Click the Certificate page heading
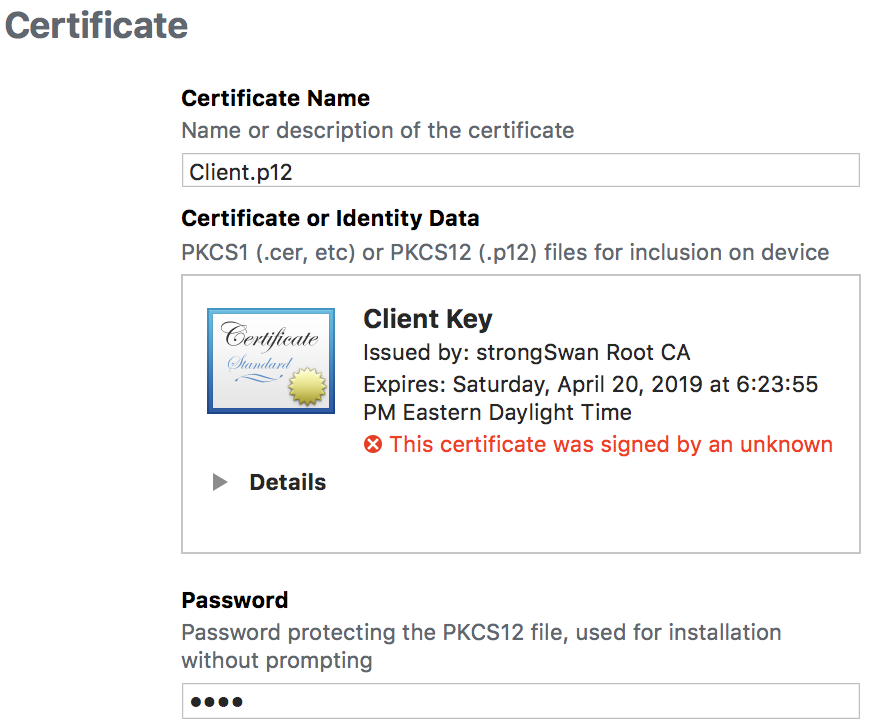The width and height of the screenshot is (870, 728). click(x=97, y=26)
